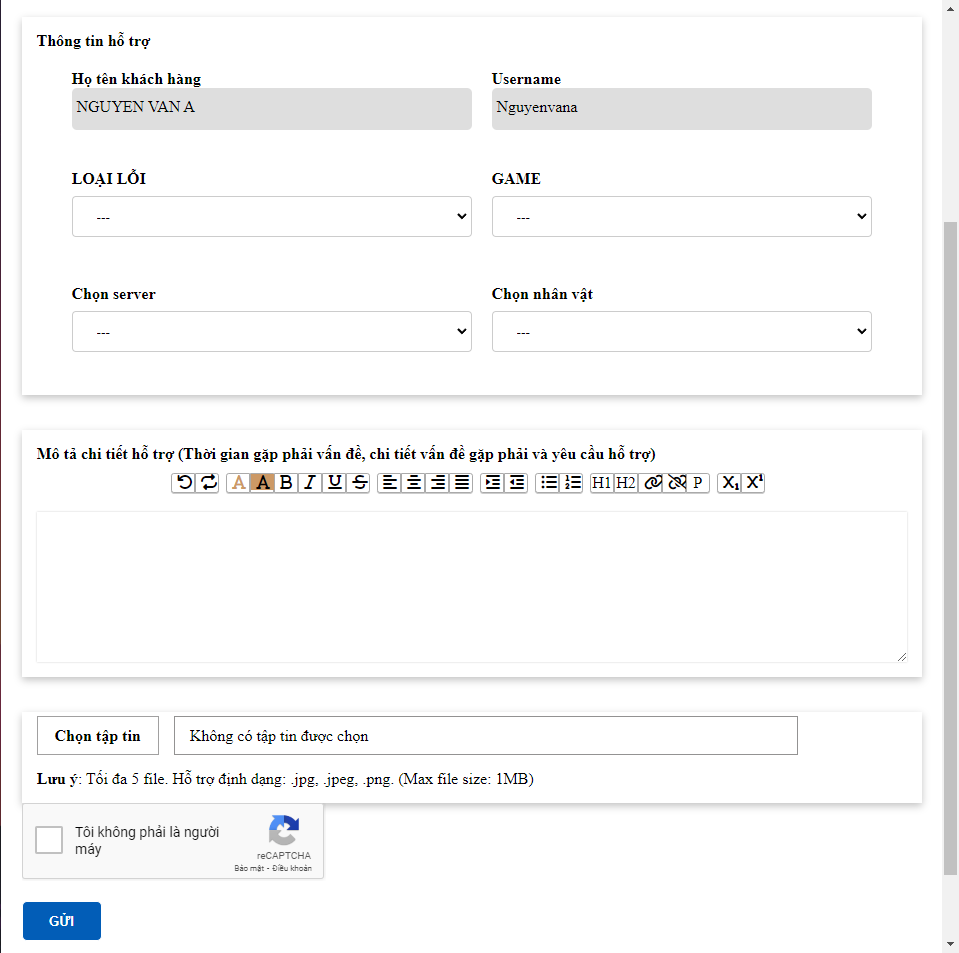This screenshot has width=959, height=953.
Task: Center align the text
Action: (413, 483)
